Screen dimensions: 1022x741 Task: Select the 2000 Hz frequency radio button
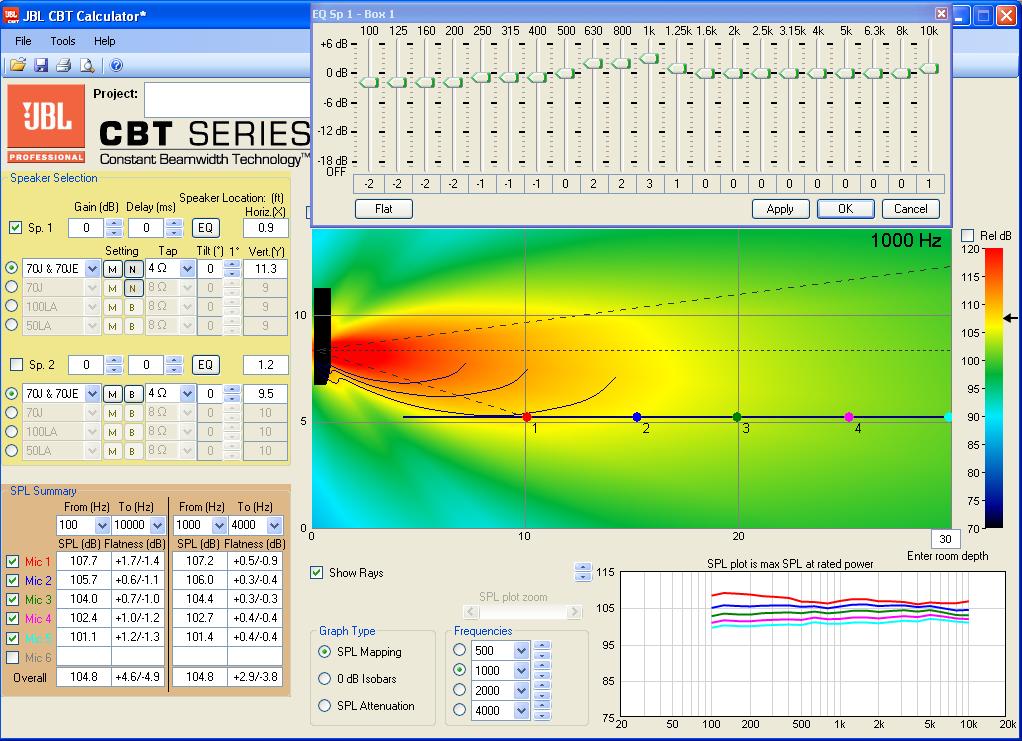(x=460, y=690)
